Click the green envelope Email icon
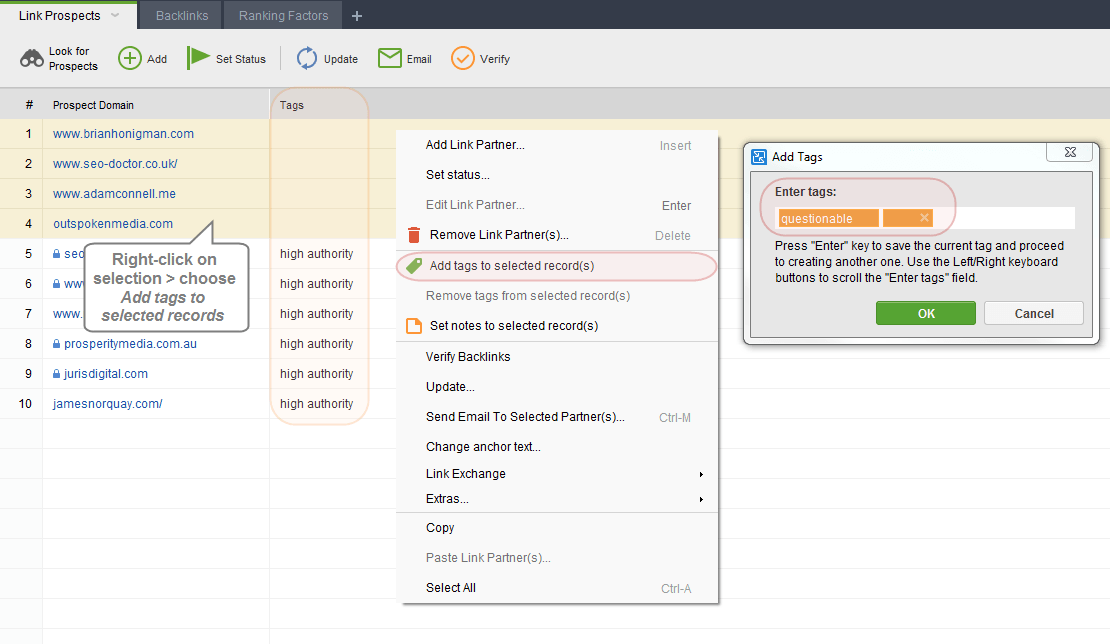 (389, 58)
